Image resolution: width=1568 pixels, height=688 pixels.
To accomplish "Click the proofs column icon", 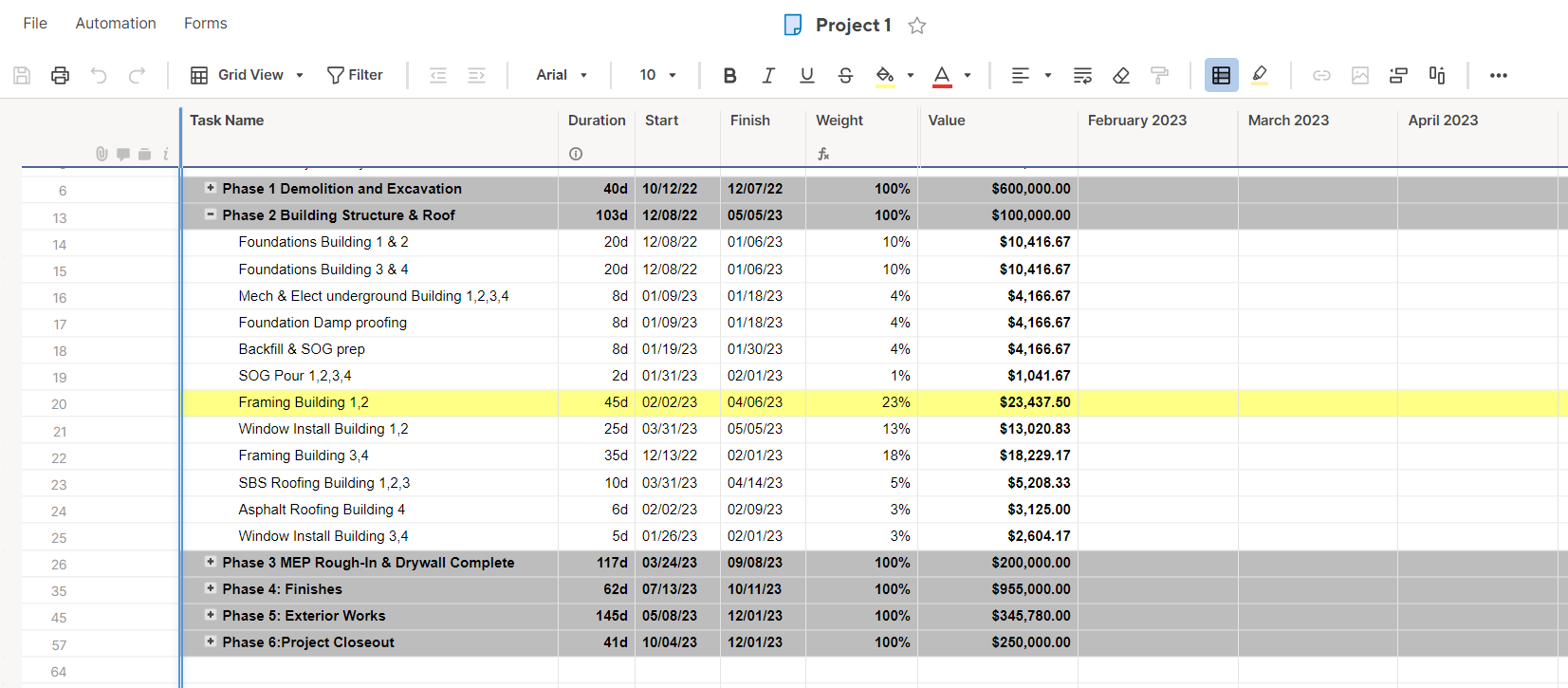I will coord(144,154).
